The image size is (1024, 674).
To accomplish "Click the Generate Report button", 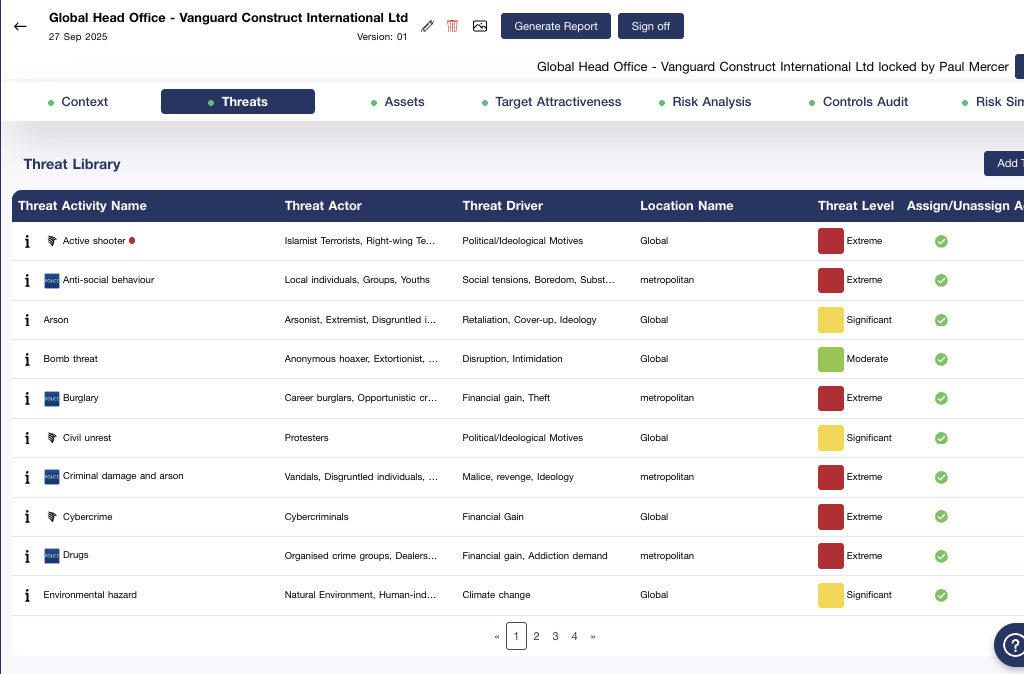I will (x=556, y=26).
